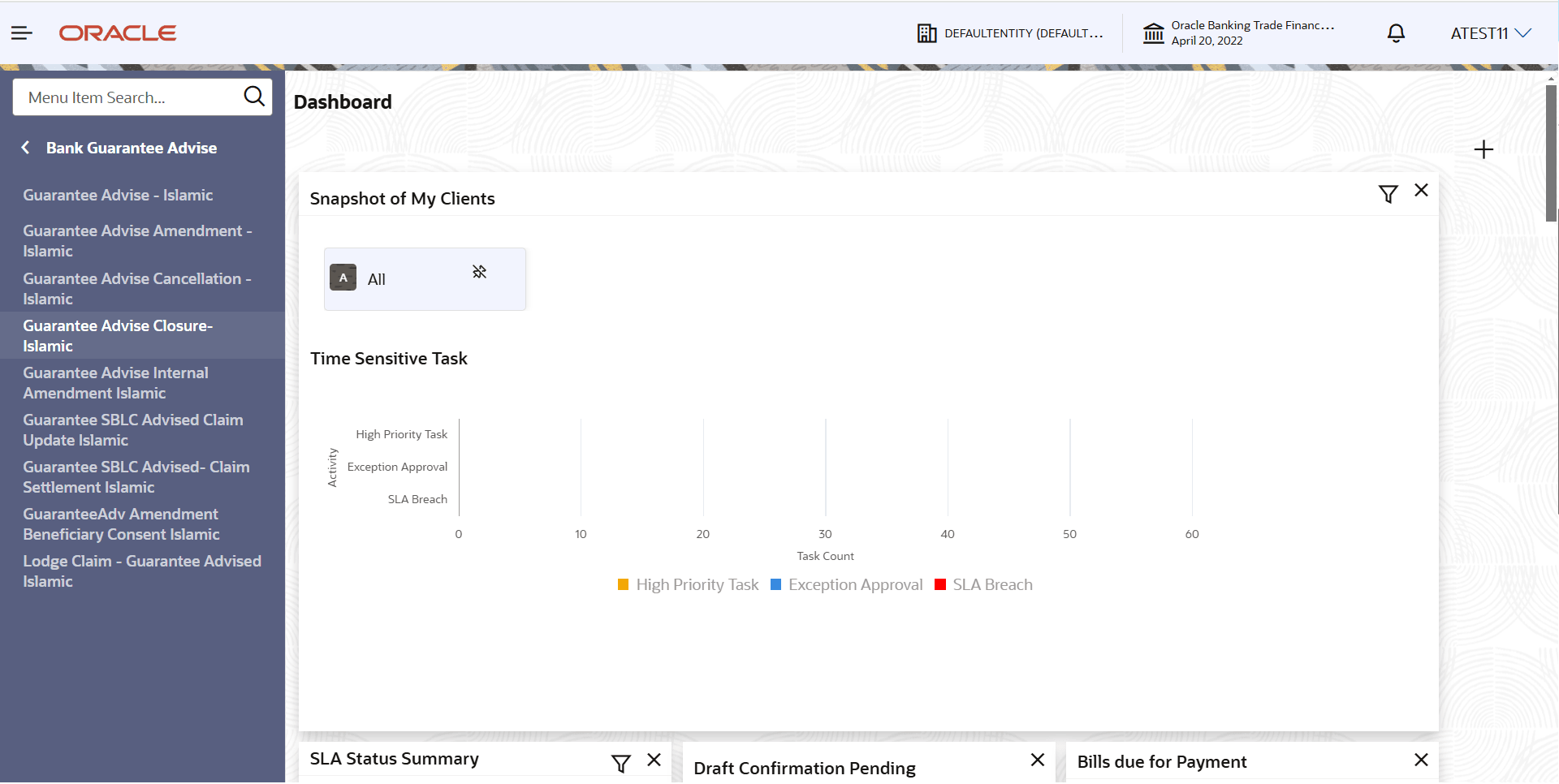Viewport: 1559px width, 784px height.
Task: Click the High Priority Task axis label
Action: click(x=401, y=434)
